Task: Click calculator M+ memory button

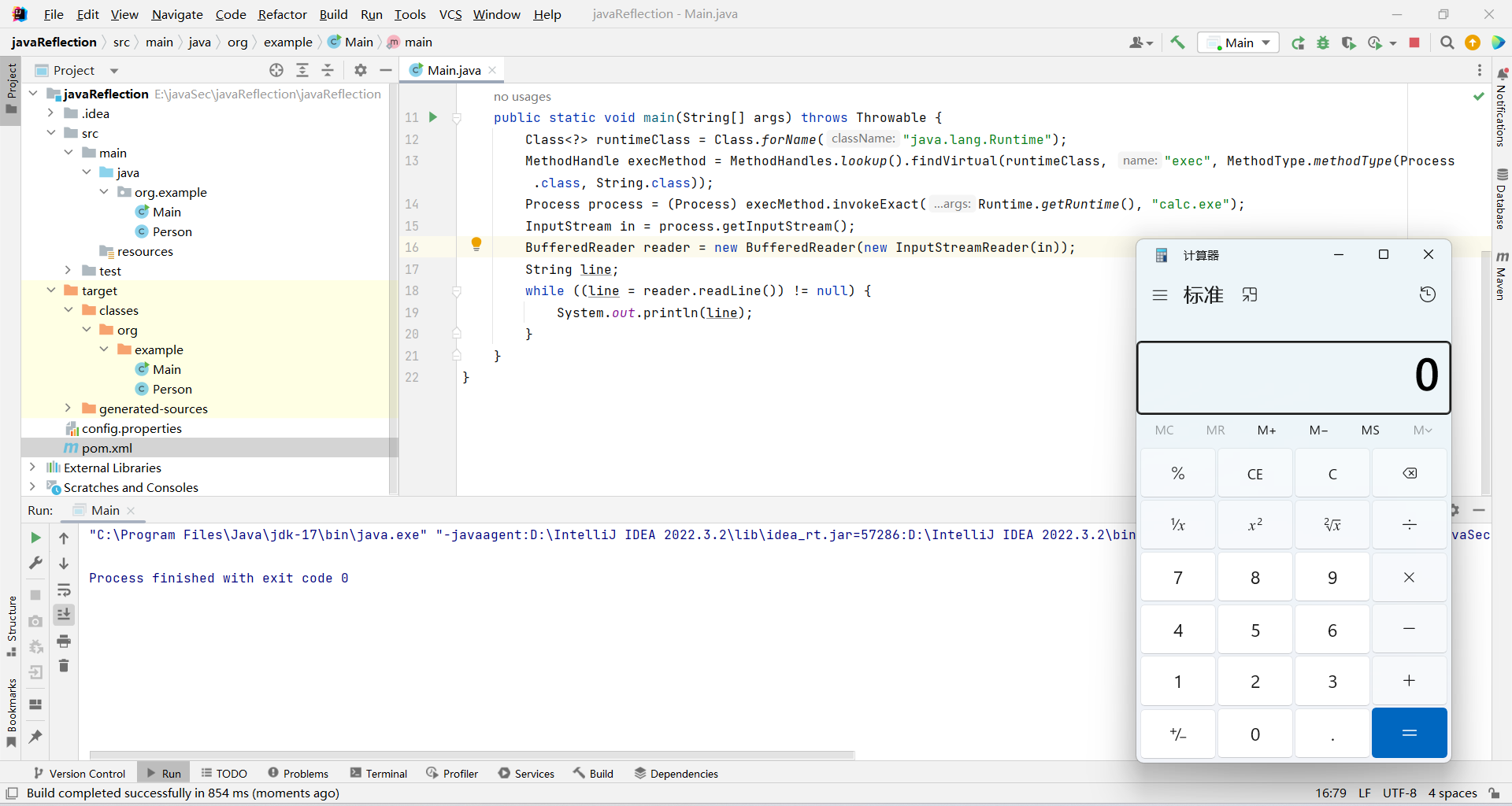Action: tap(1266, 430)
